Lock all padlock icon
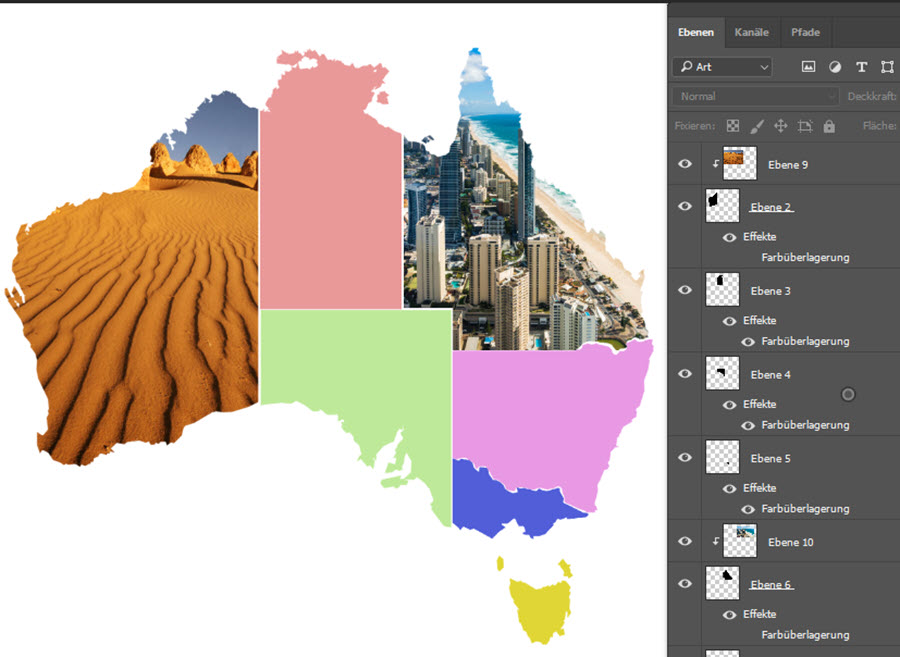The width and height of the screenshot is (900, 657). tap(829, 126)
